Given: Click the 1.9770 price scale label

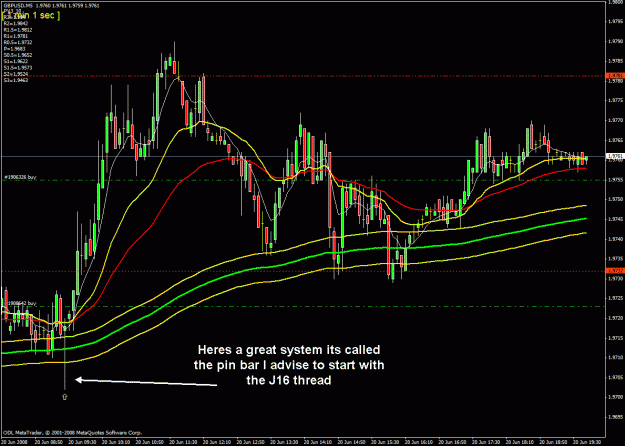Looking at the screenshot, I should [616, 120].
